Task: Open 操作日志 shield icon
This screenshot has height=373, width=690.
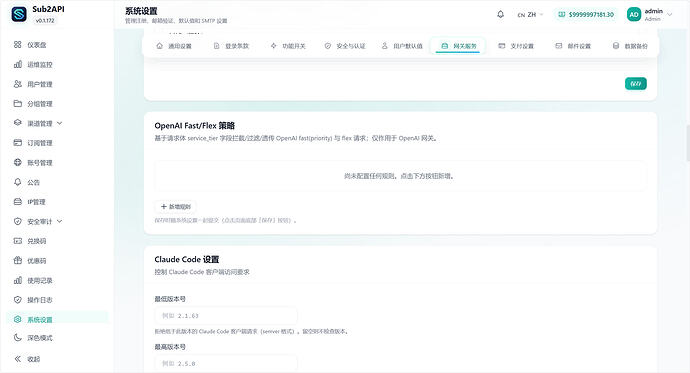Action: pos(18,300)
